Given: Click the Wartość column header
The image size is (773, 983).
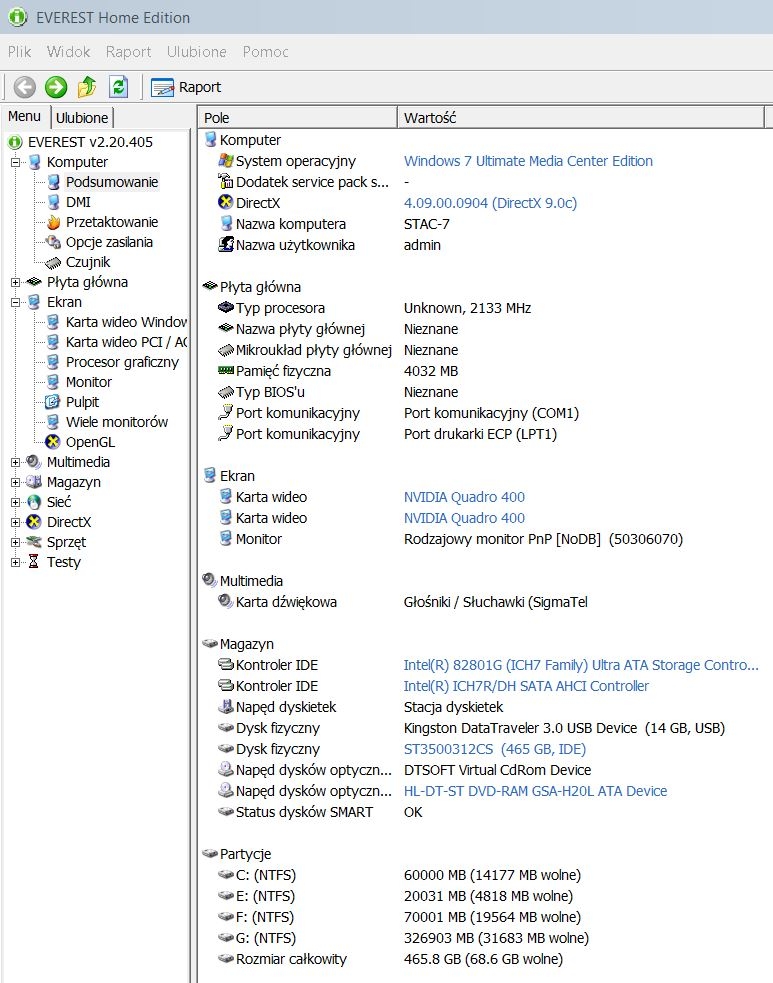Looking at the screenshot, I should tap(581, 118).
